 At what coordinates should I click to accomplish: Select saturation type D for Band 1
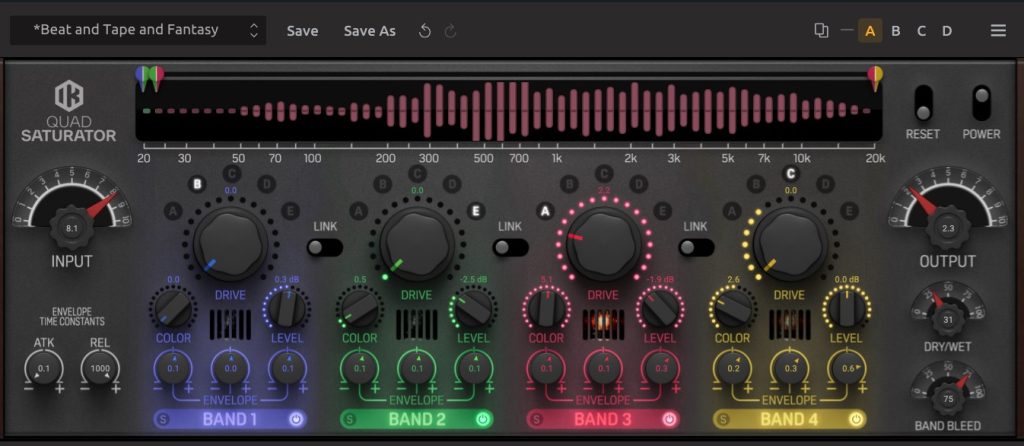[266, 184]
